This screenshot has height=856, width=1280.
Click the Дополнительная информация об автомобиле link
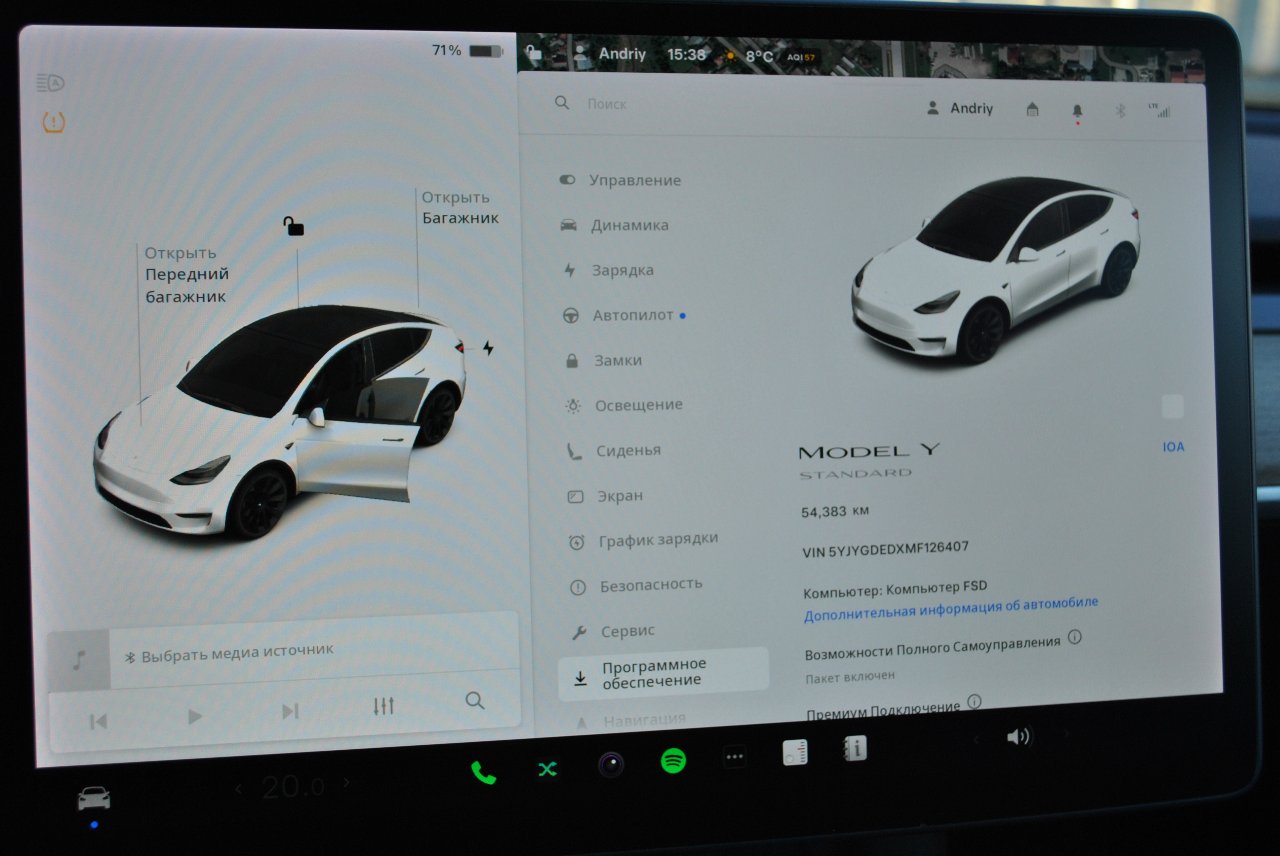[949, 602]
